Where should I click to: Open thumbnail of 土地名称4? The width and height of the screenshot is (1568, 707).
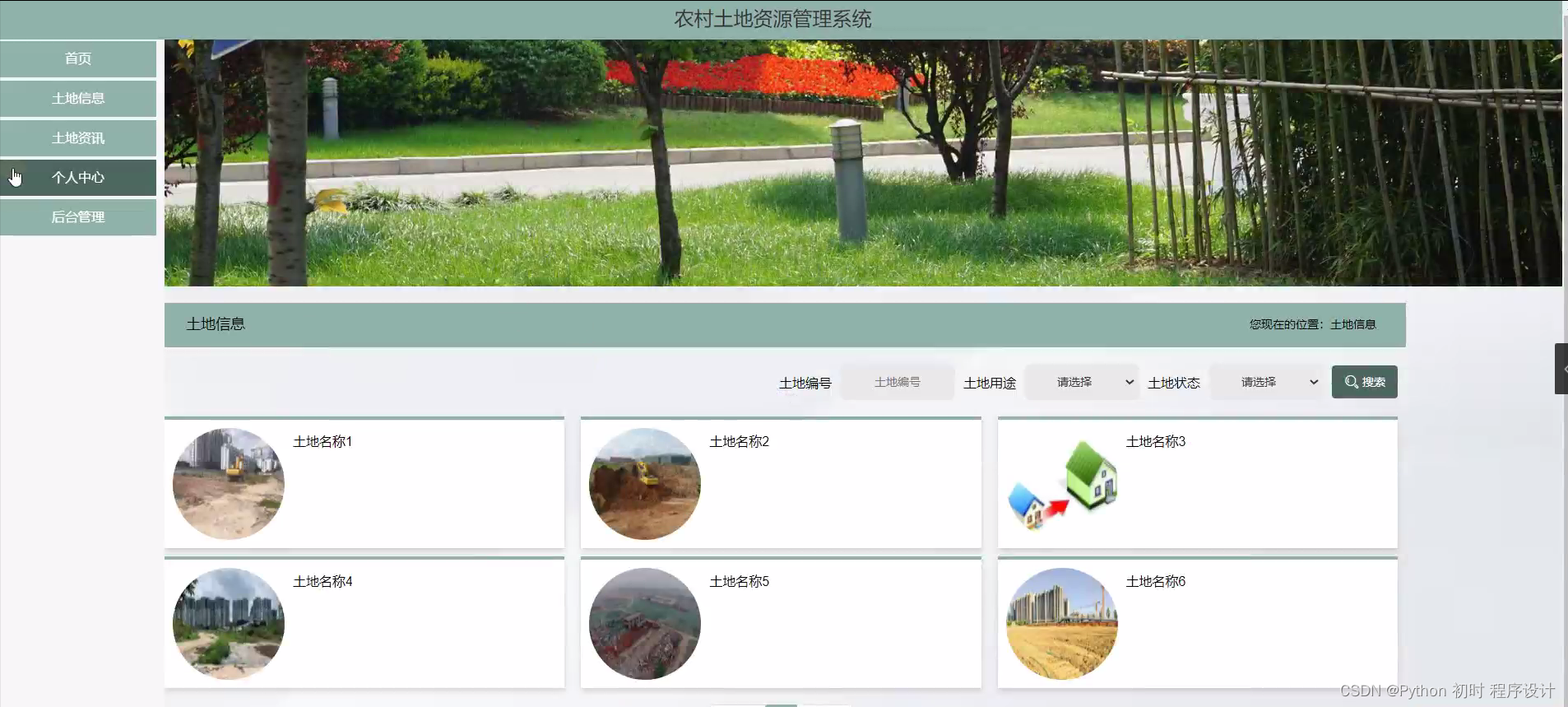[229, 624]
